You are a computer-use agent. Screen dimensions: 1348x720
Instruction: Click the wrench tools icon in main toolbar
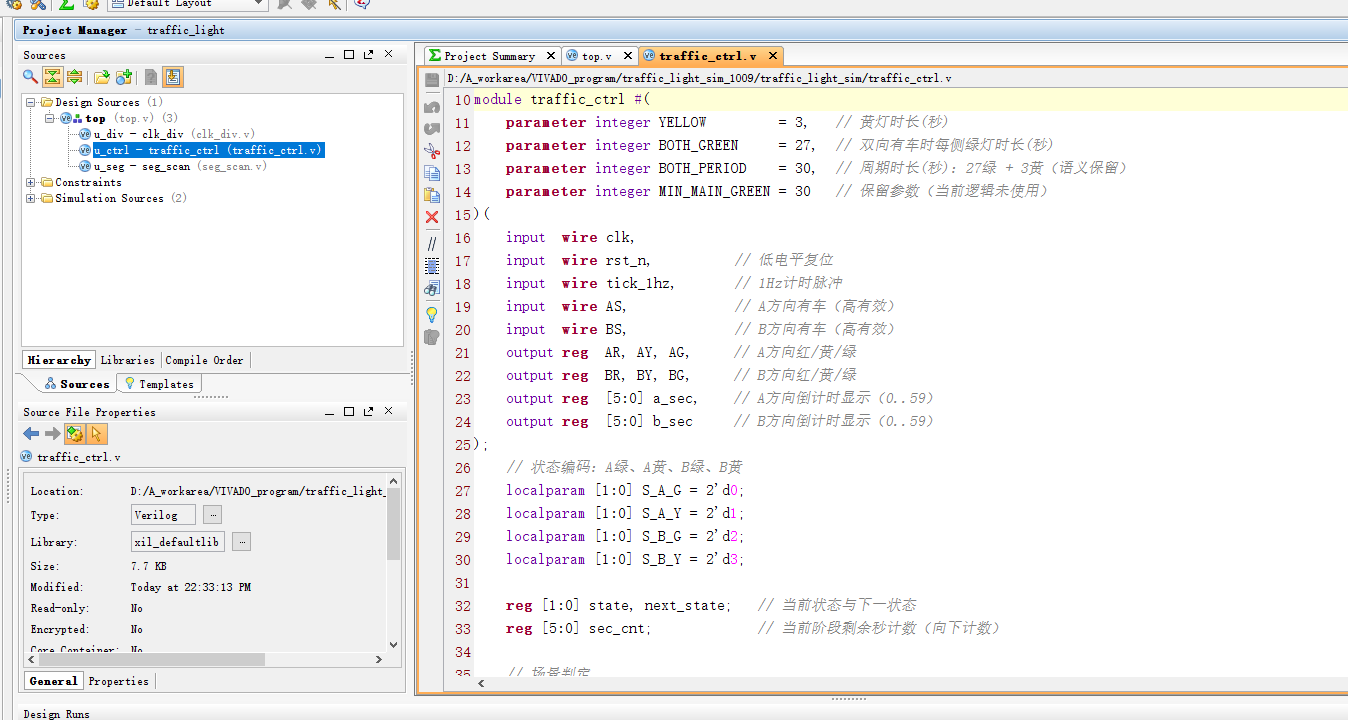(x=38, y=4)
